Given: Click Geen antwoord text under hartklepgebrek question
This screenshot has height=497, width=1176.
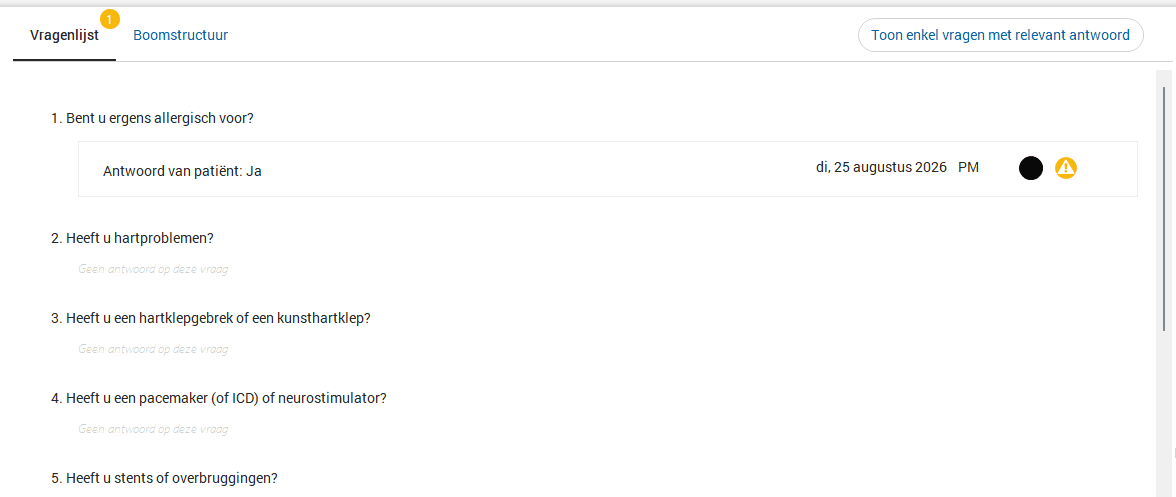Looking at the screenshot, I should coord(153,349).
